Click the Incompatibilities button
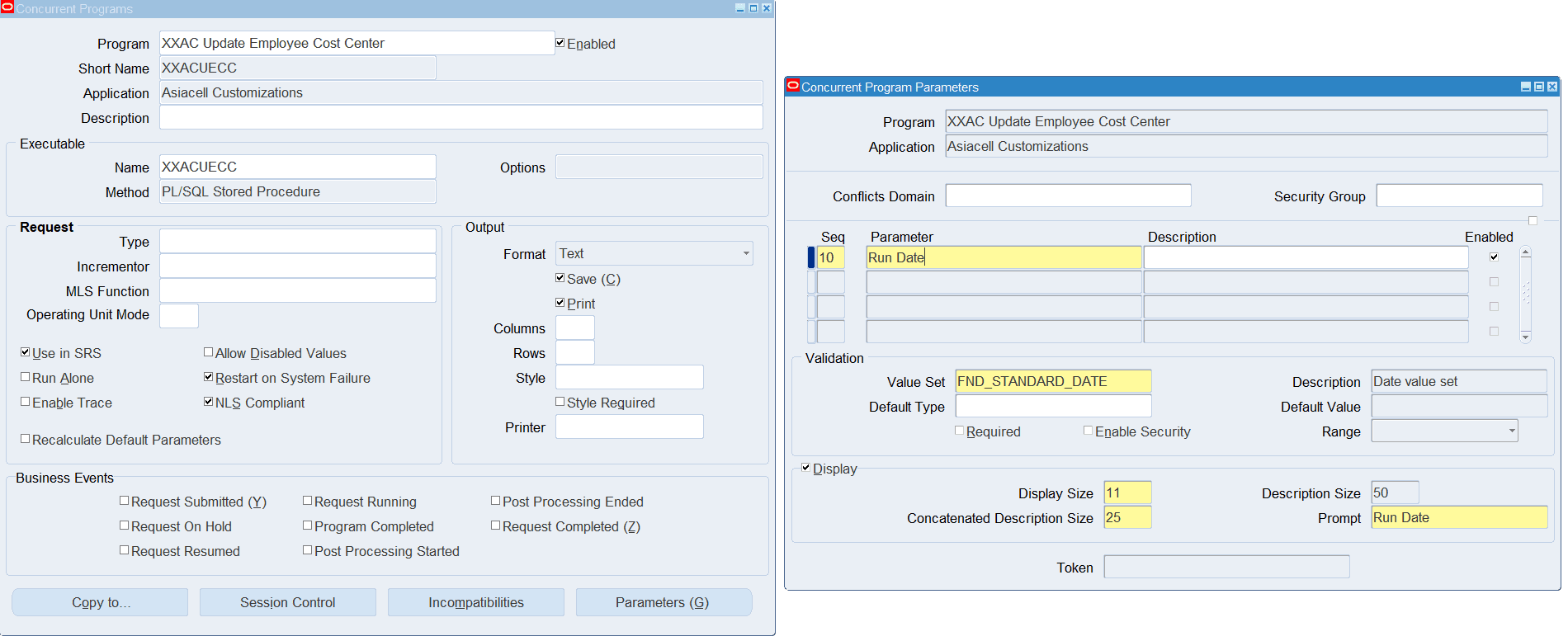Screen dimensions: 1568x641 (x=475, y=602)
